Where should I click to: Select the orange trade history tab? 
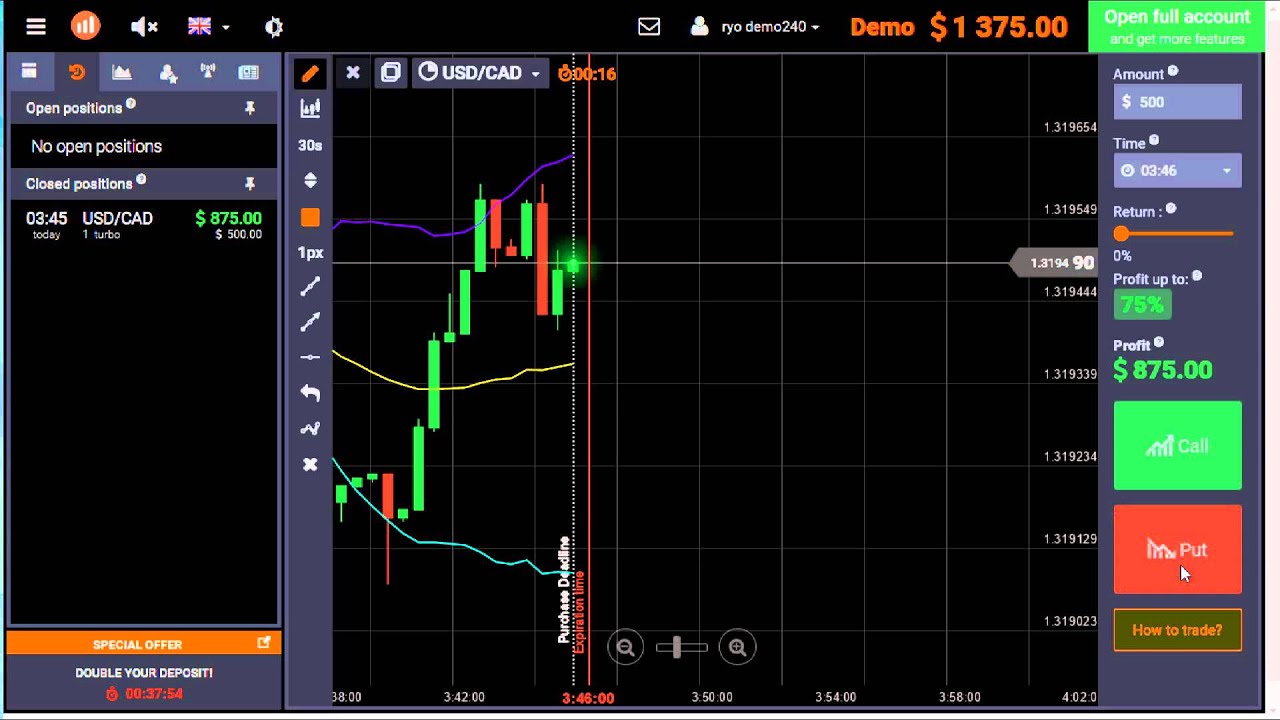(77, 72)
